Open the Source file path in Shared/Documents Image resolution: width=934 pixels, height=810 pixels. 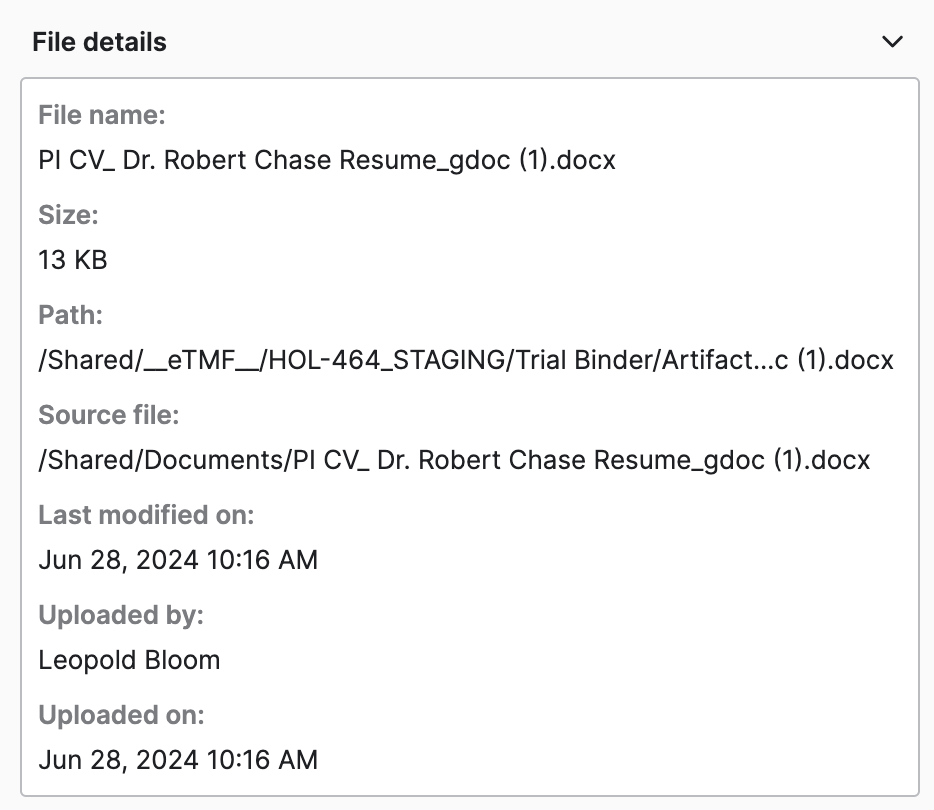[x=454, y=460]
